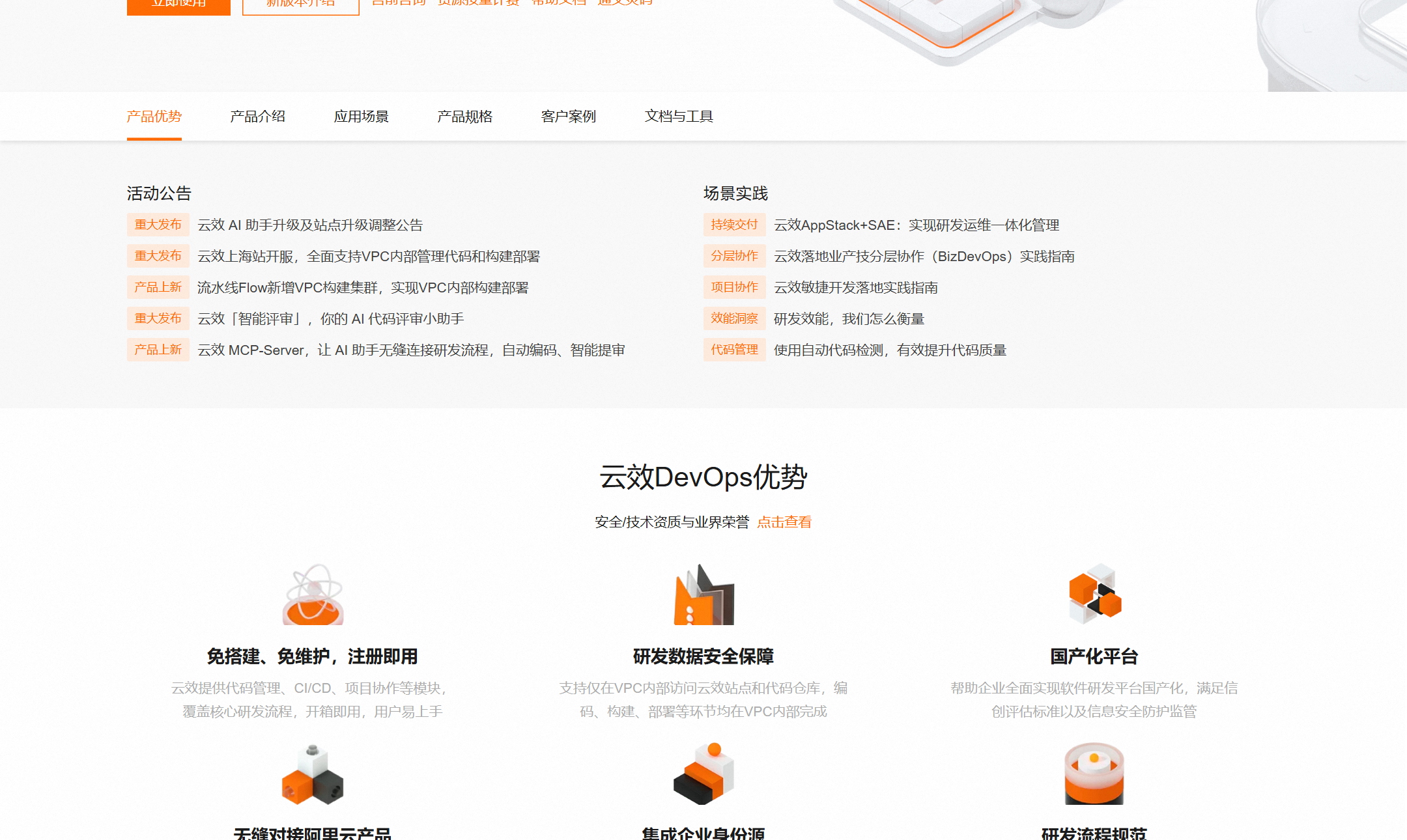This screenshot has height=840, width=1407.
Task: Open the 应用场景 tab
Action: (x=362, y=117)
